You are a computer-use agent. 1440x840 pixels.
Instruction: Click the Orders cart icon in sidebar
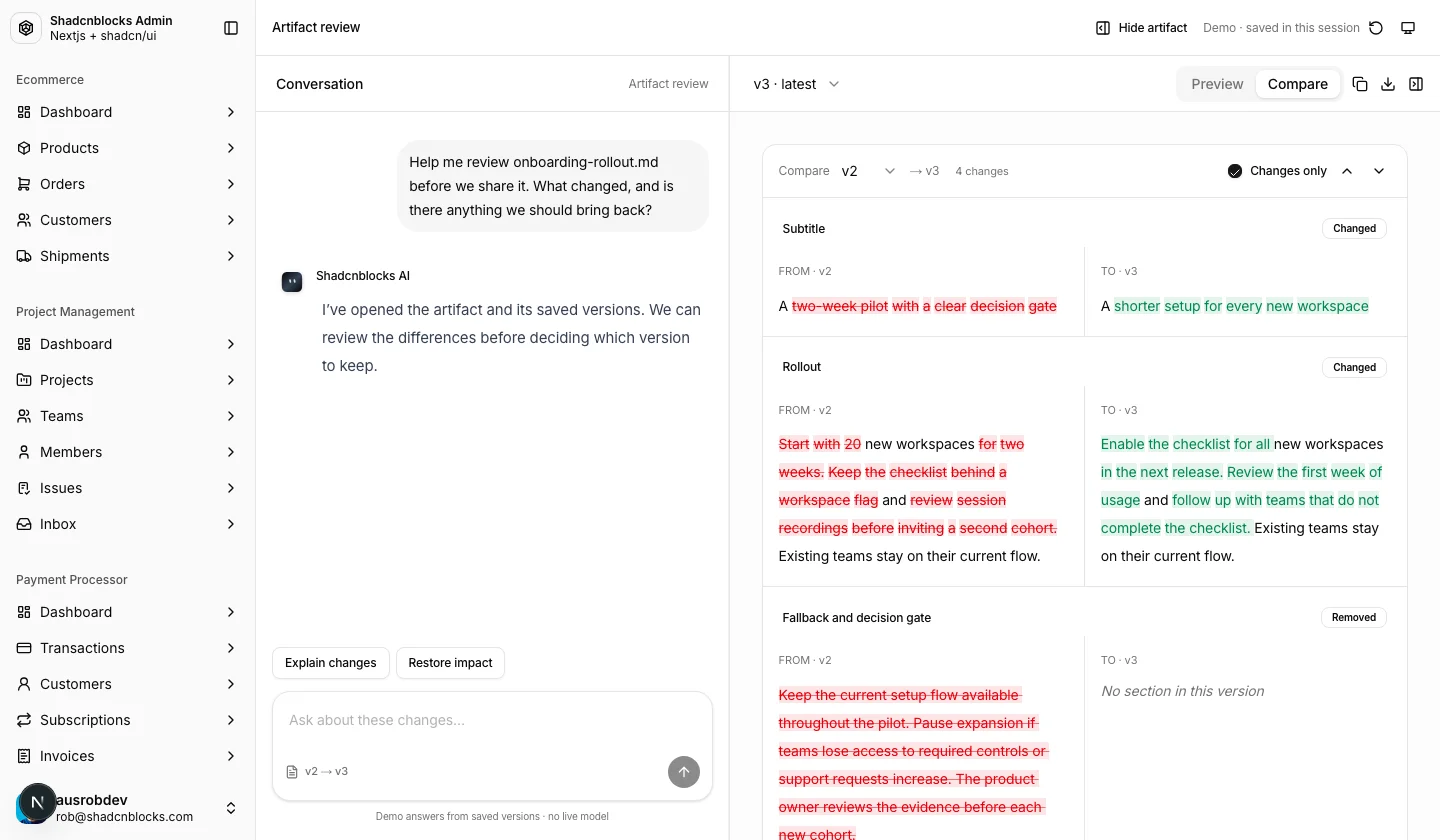click(x=24, y=184)
